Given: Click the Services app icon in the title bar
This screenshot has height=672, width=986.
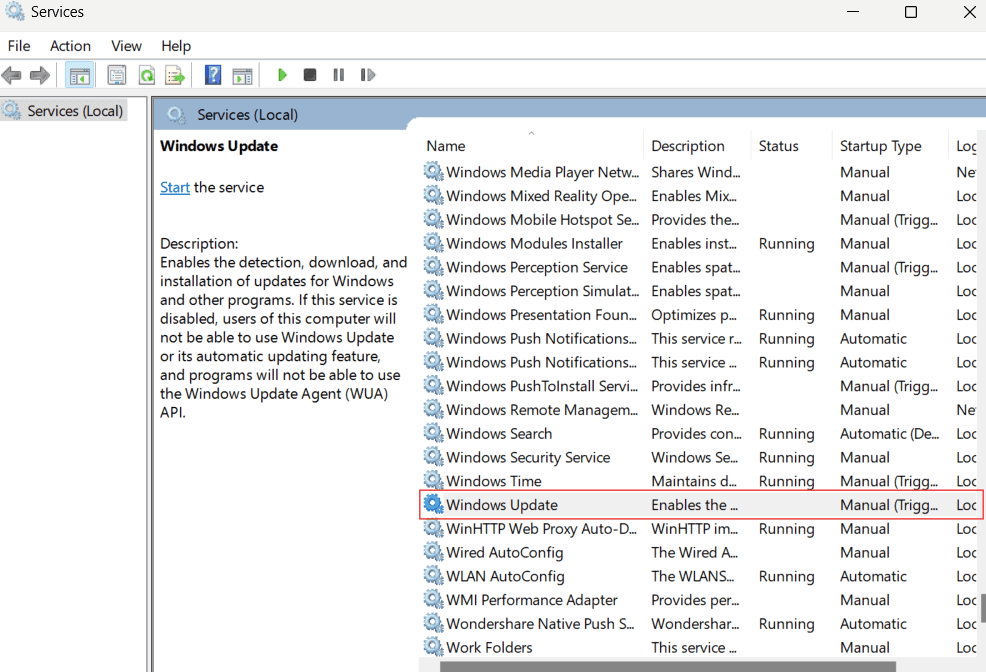Looking at the screenshot, I should 14,11.
